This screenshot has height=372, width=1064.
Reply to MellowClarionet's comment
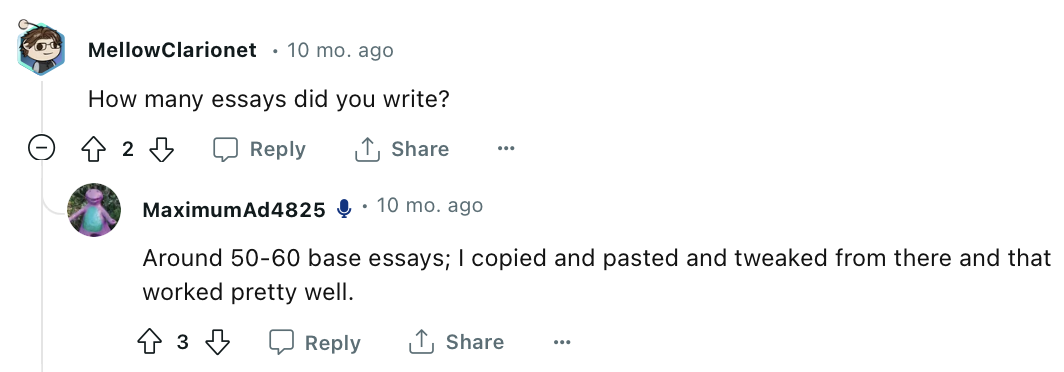[259, 149]
